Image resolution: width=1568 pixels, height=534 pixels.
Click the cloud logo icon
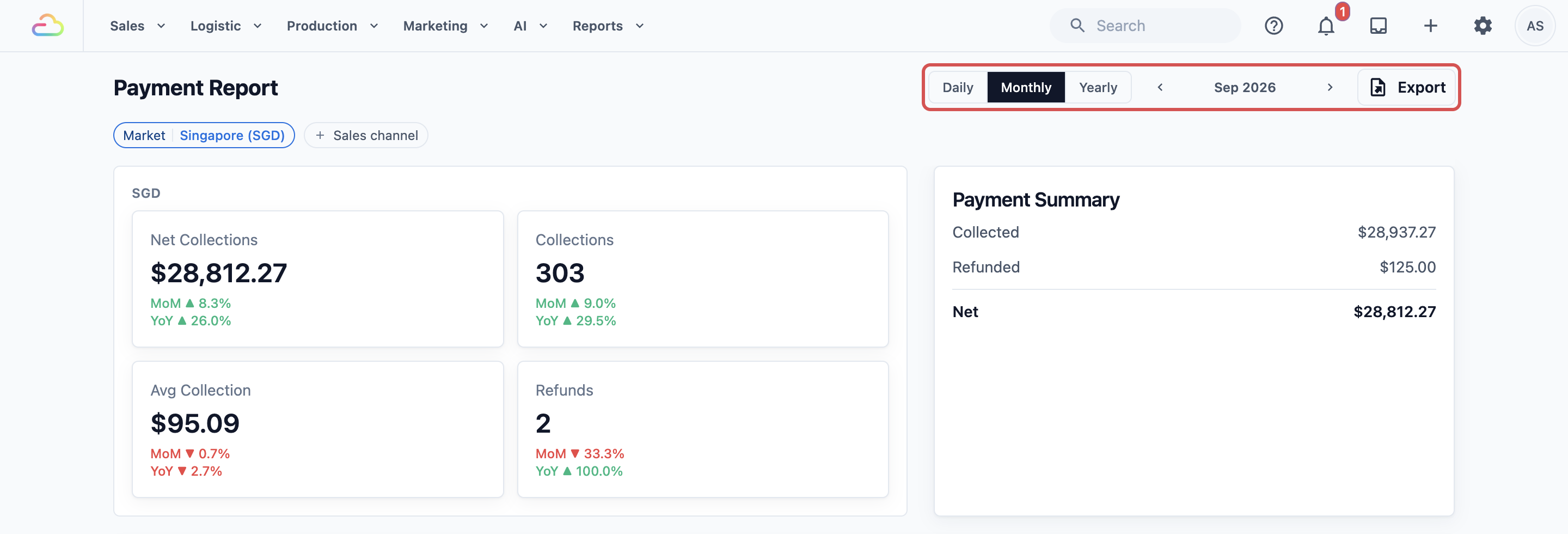click(48, 26)
